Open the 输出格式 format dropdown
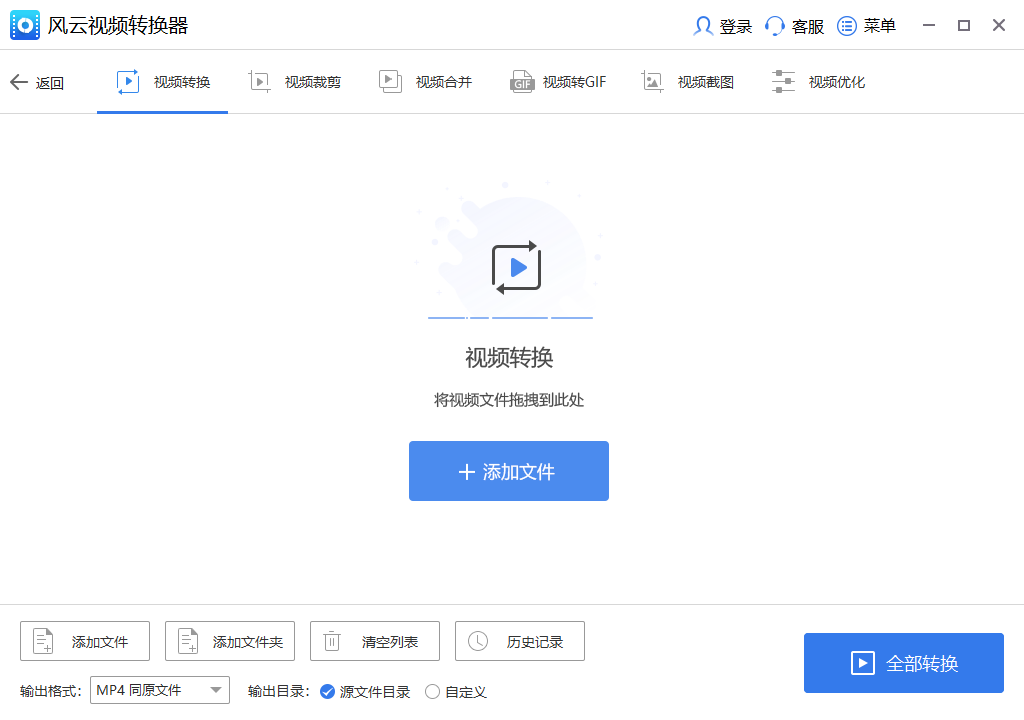1024x720 pixels. (x=160, y=690)
